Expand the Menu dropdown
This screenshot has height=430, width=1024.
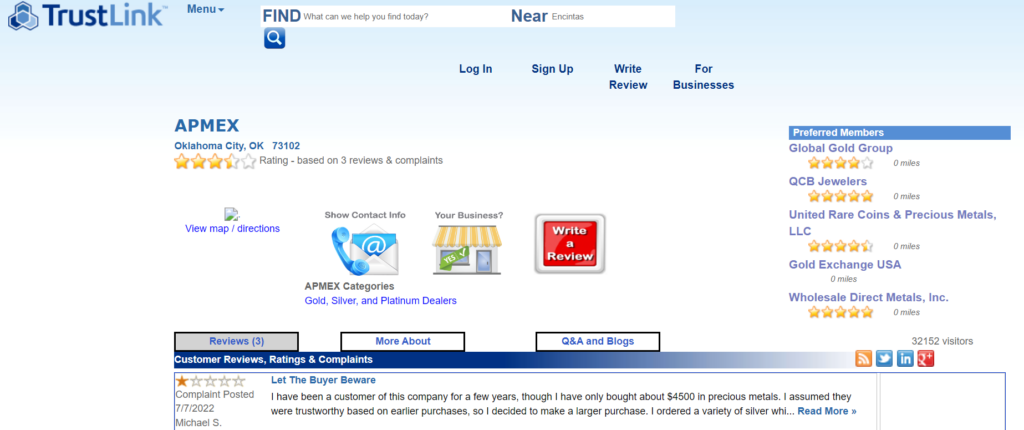(205, 10)
